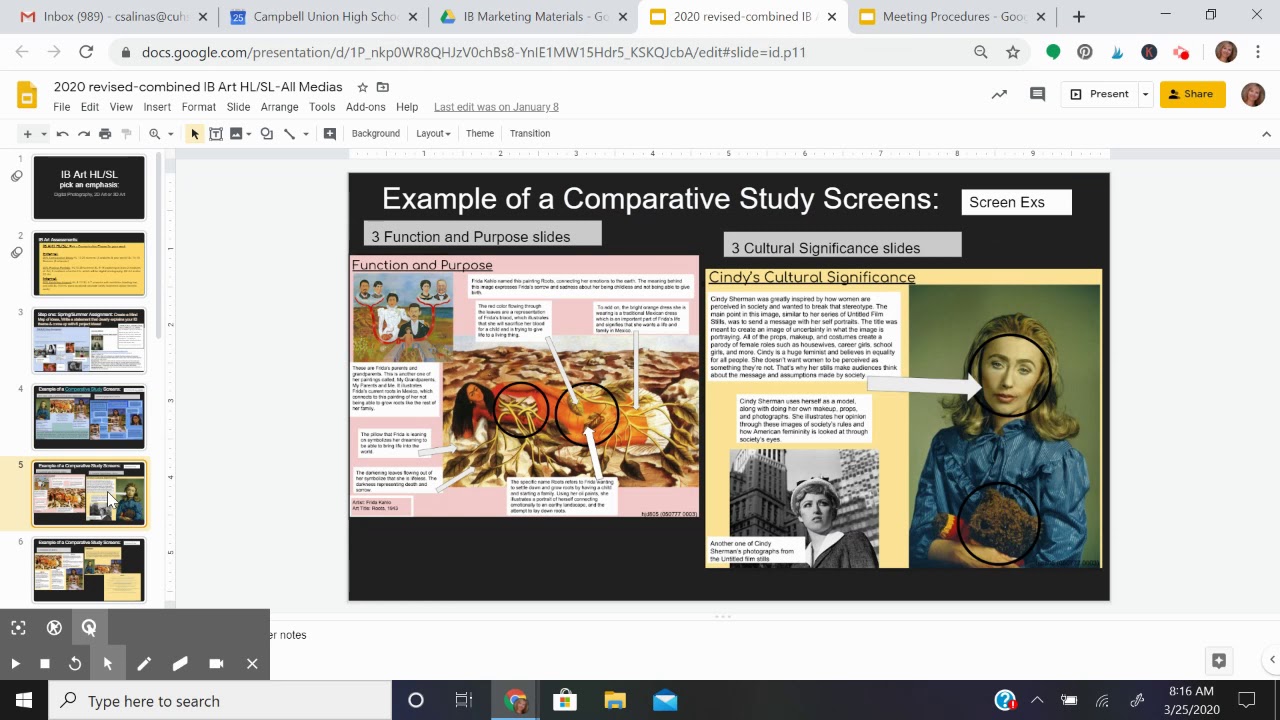Click the red recorder extension icon
The width and height of the screenshot is (1280, 720).
(1181, 52)
